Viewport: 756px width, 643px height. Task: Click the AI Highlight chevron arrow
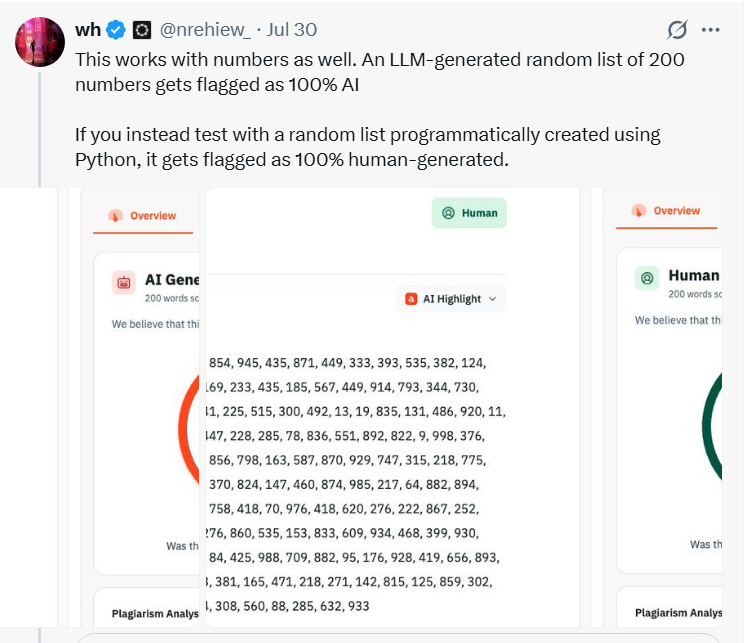tap(492, 299)
